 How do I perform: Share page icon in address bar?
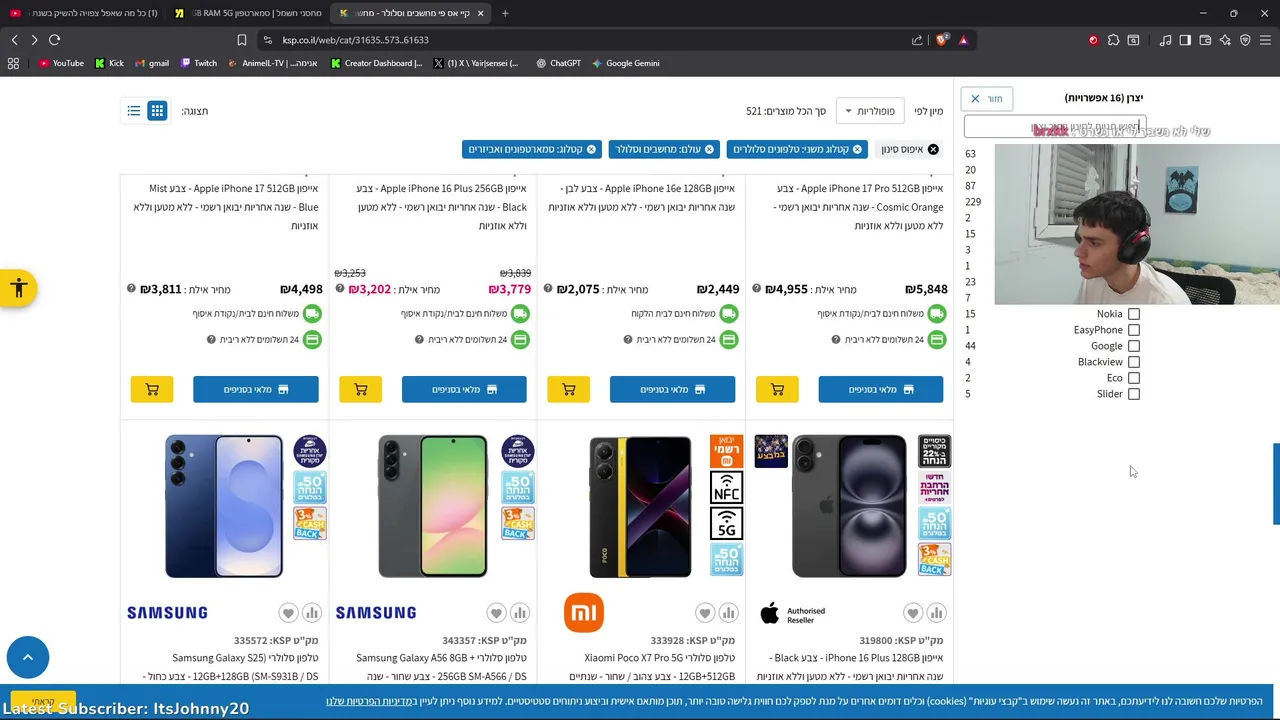[x=917, y=40]
